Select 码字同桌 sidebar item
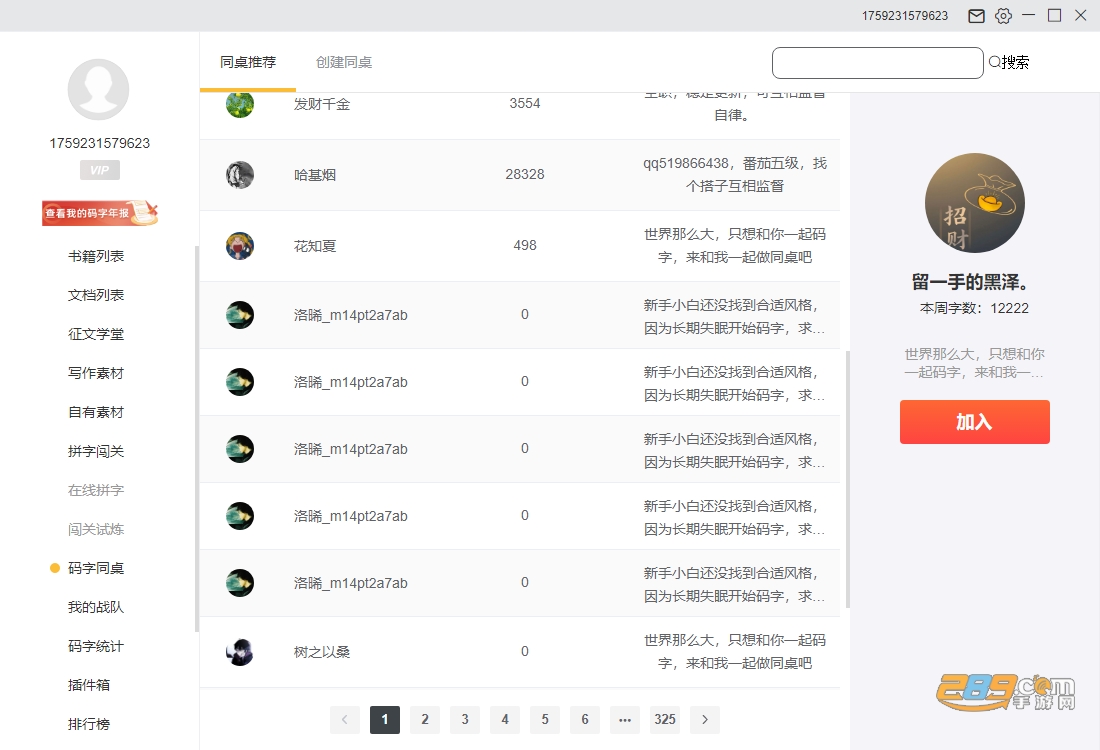Viewport: 1100px width, 750px height. [96, 568]
